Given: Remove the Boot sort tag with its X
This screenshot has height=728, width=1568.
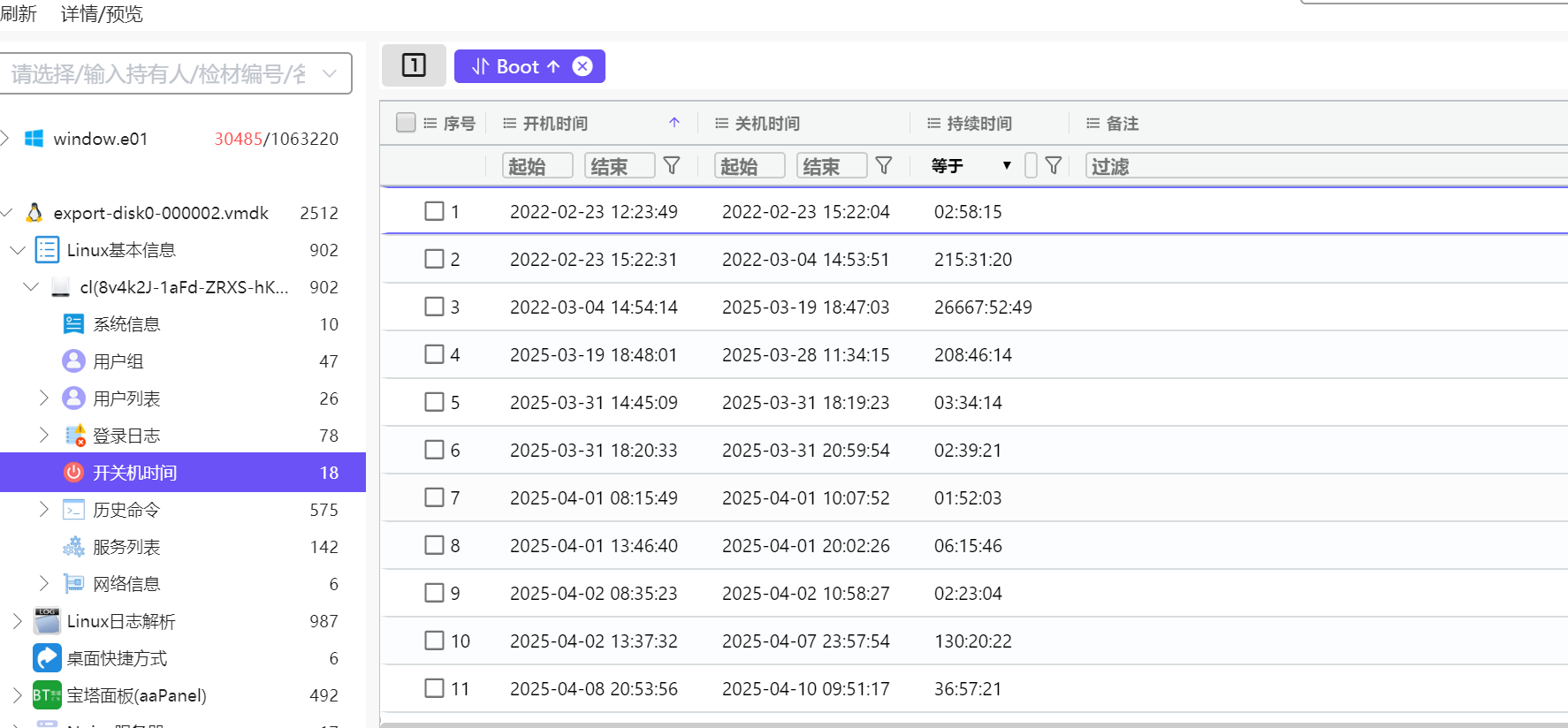Looking at the screenshot, I should pyautogui.click(x=582, y=66).
